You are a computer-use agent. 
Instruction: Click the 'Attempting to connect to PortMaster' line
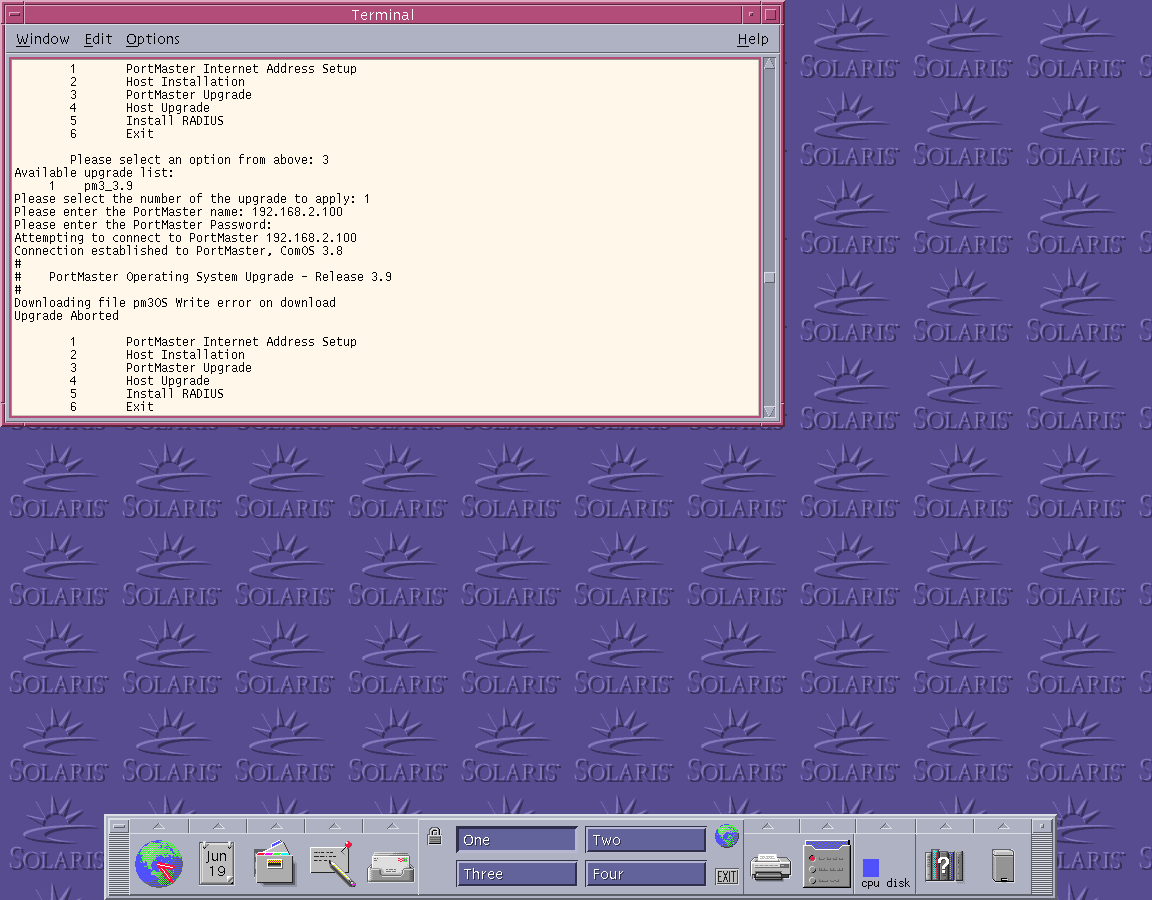tap(185, 238)
